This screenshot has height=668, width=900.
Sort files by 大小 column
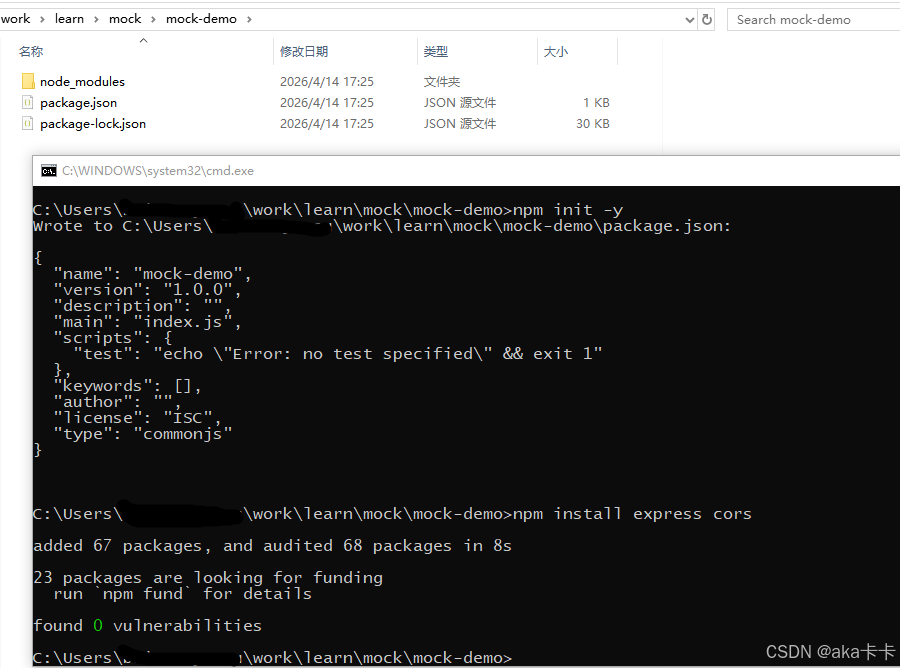pyautogui.click(x=556, y=52)
